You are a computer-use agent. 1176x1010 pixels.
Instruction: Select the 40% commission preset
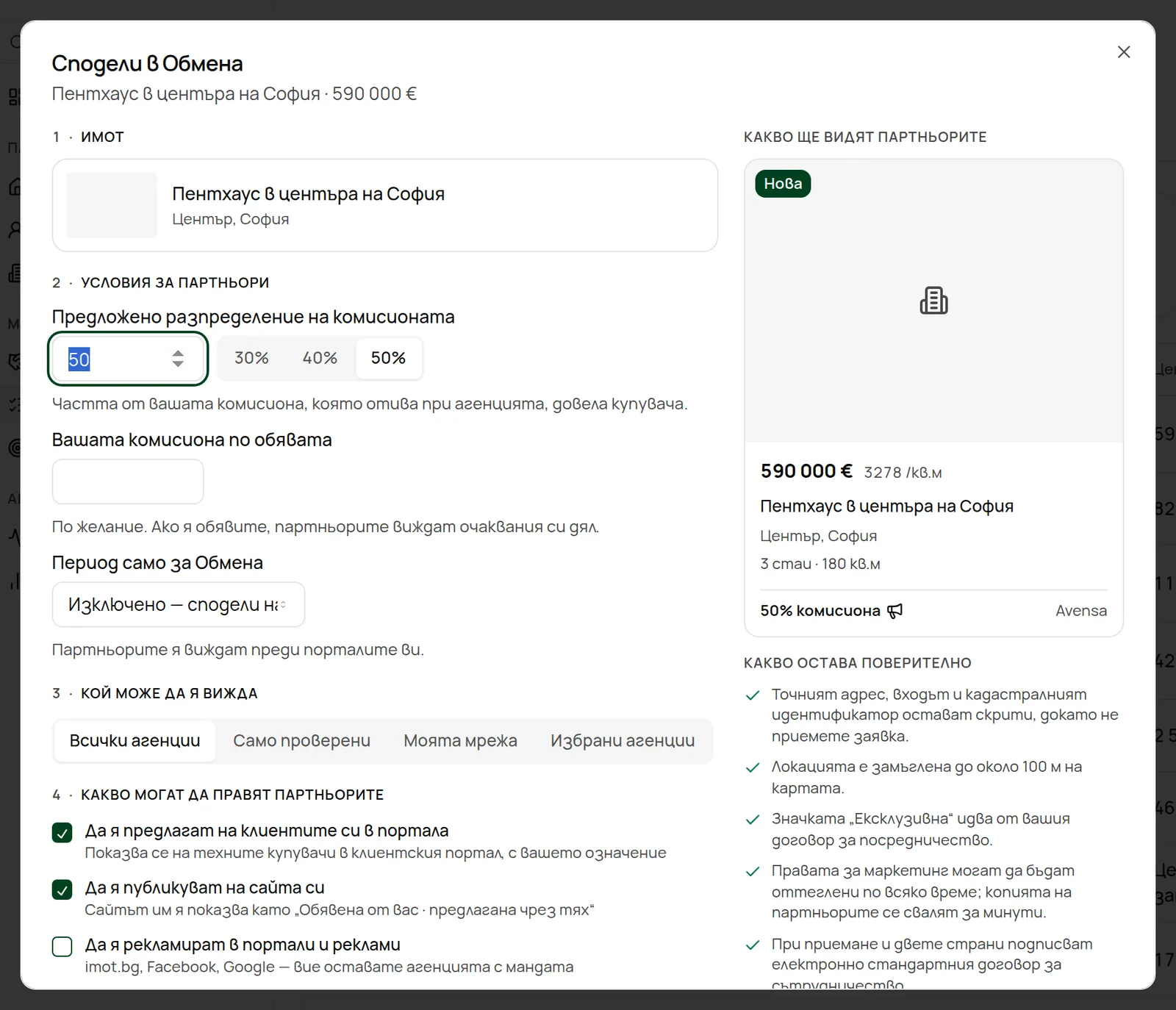[x=320, y=358]
